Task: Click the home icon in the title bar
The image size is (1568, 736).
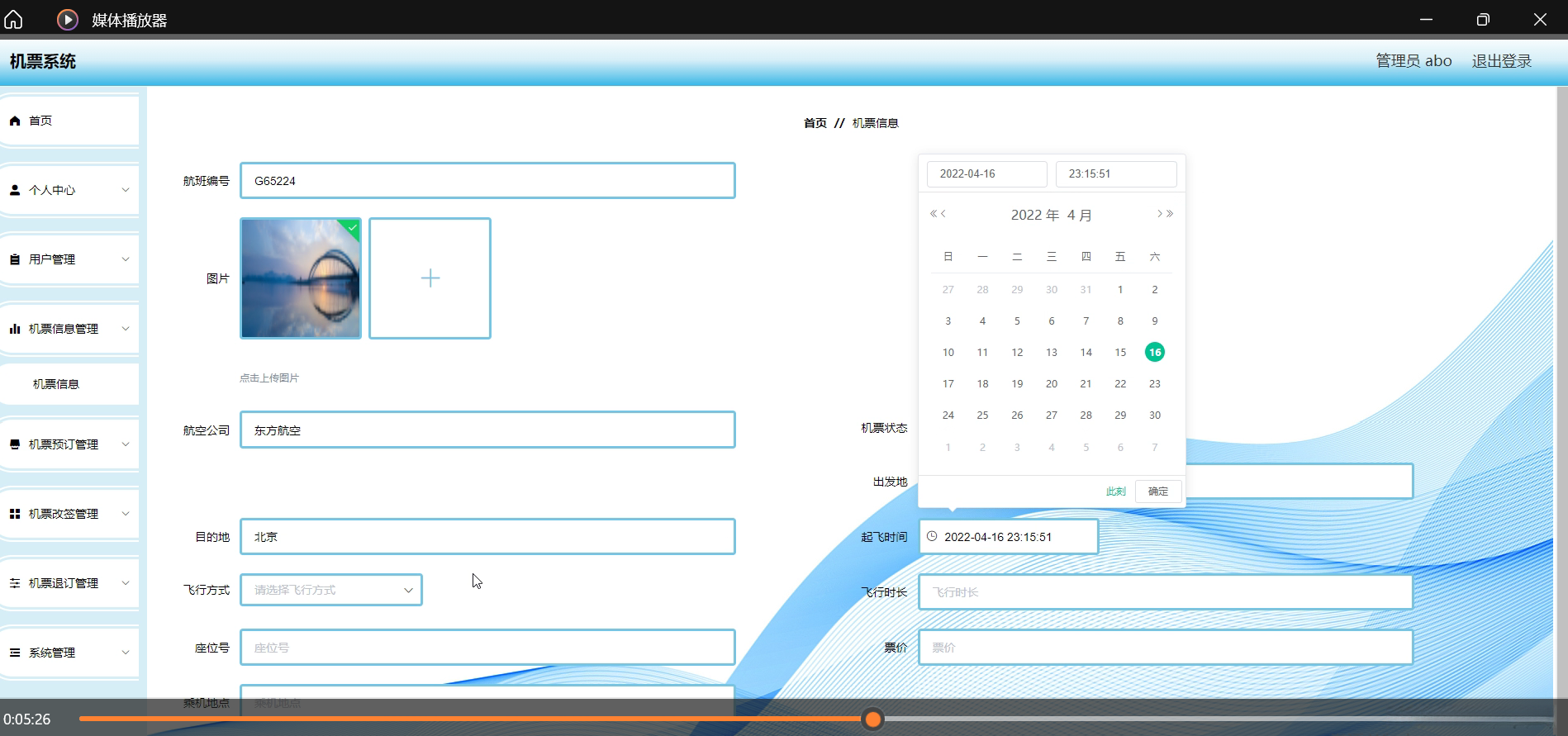Action: click(14, 19)
